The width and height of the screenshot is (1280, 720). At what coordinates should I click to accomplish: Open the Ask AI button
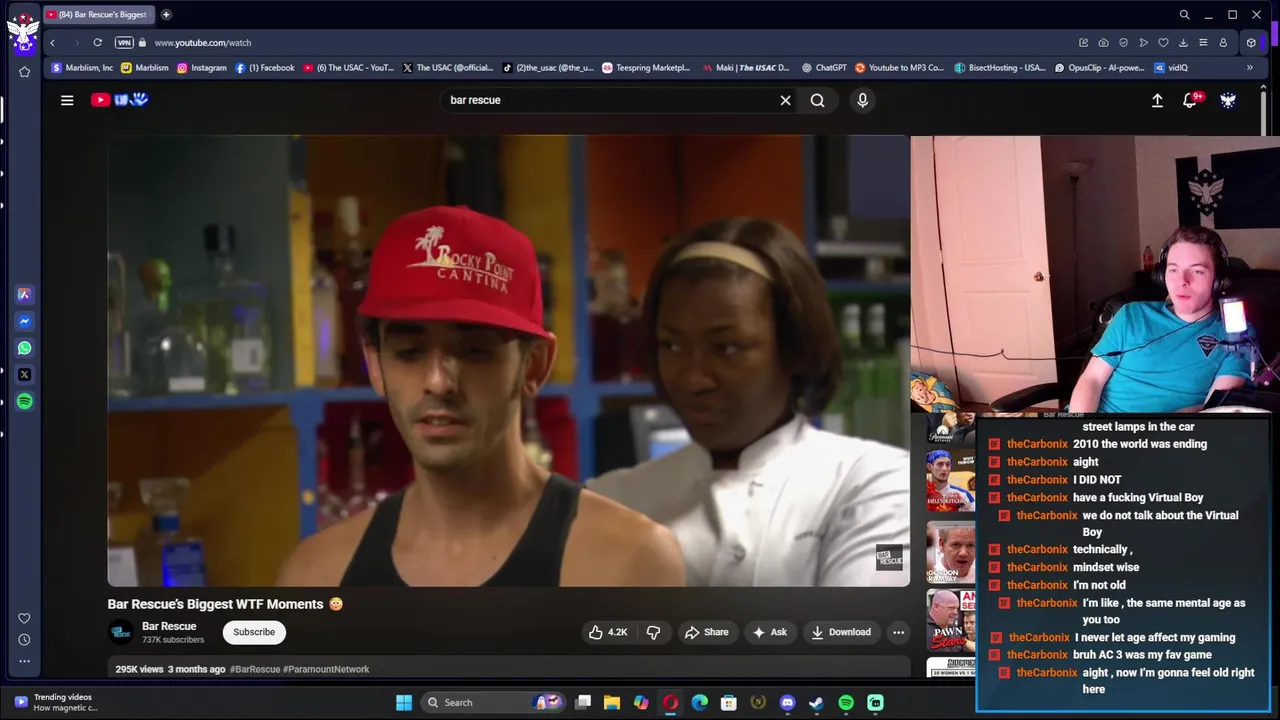pyautogui.click(x=770, y=632)
